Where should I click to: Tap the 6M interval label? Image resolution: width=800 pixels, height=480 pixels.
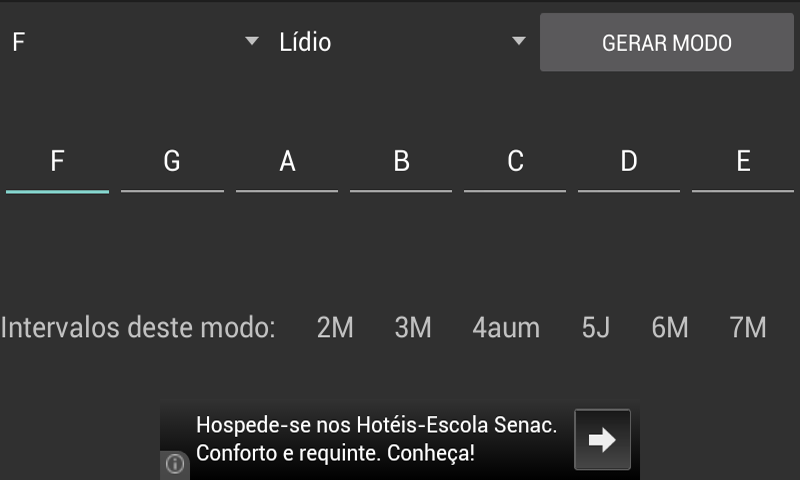click(x=670, y=327)
